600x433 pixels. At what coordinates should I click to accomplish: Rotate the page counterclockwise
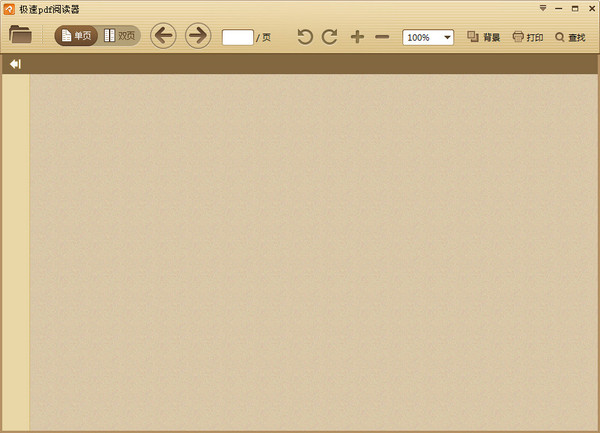point(305,37)
